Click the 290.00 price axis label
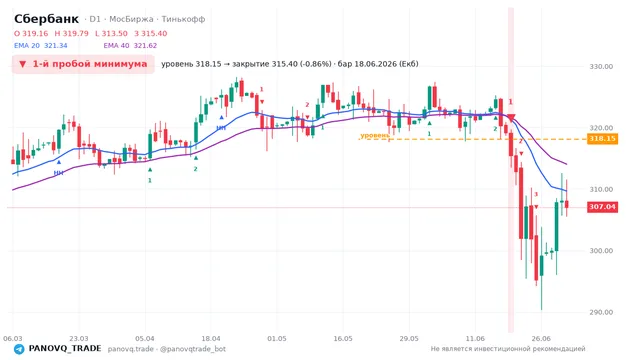This screenshot has height=360, width=640. click(x=601, y=312)
